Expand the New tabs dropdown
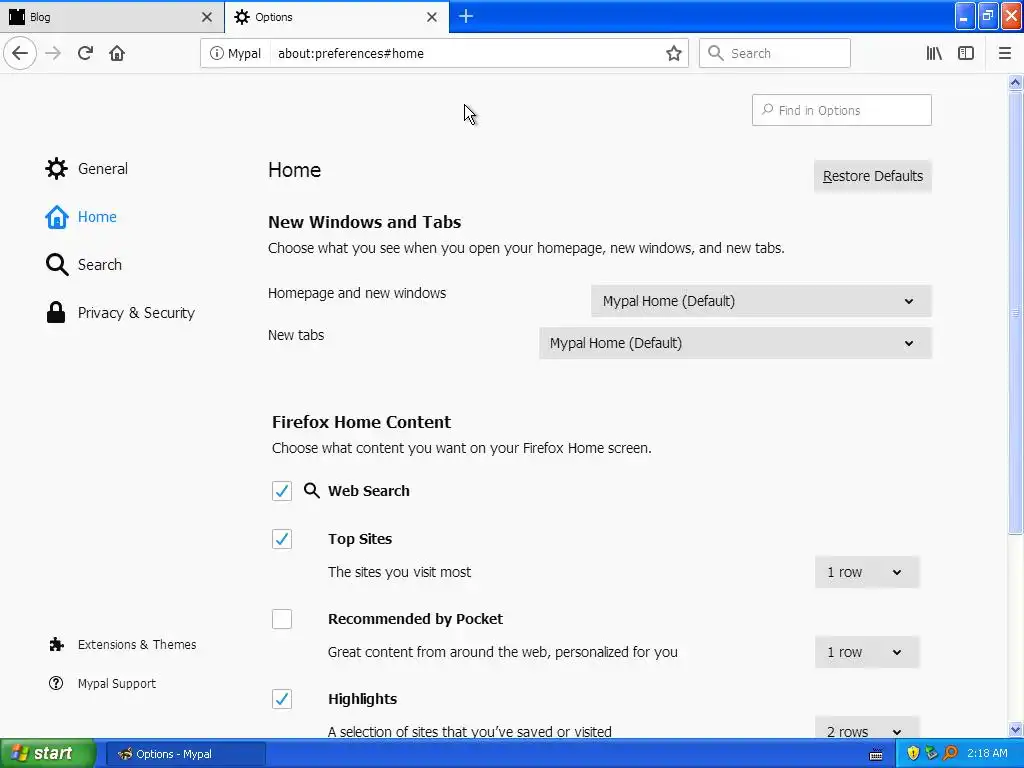 pos(735,343)
